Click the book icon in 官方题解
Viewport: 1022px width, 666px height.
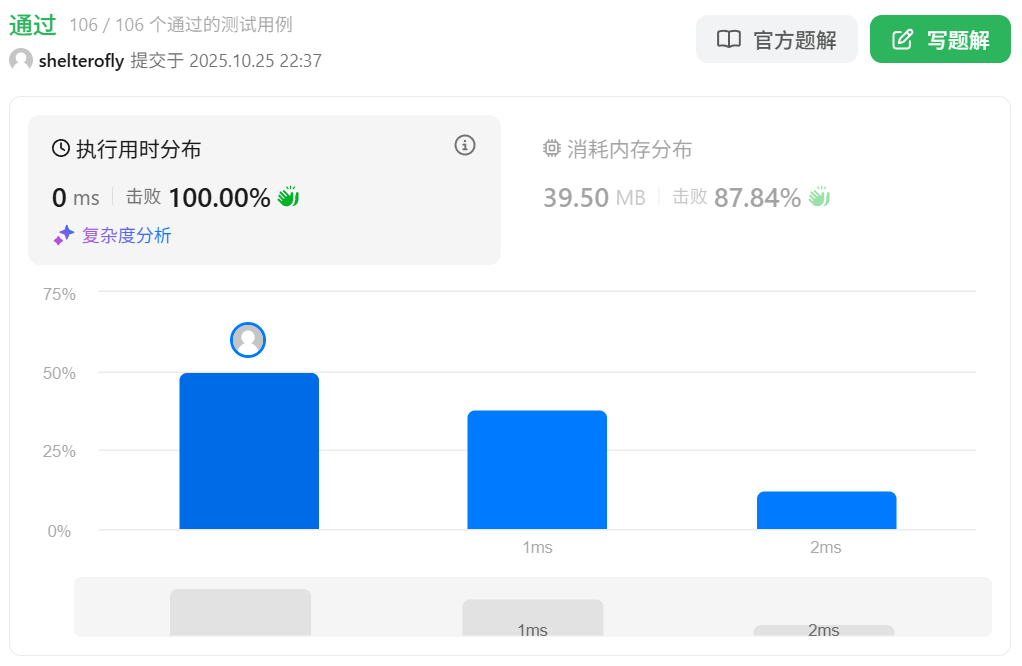tap(729, 40)
